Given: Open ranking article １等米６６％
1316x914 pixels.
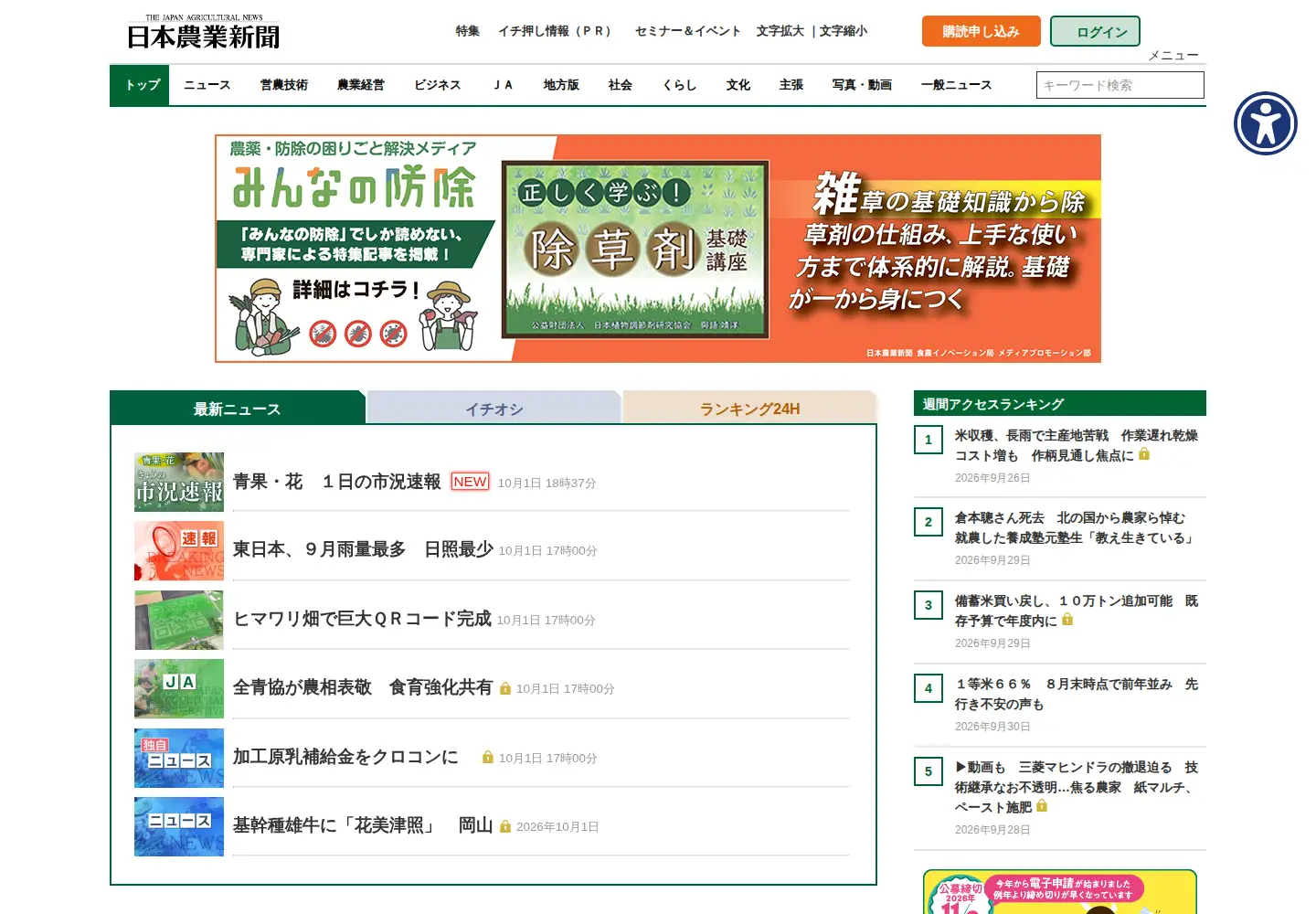Looking at the screenshot, I should point(1076,694).
